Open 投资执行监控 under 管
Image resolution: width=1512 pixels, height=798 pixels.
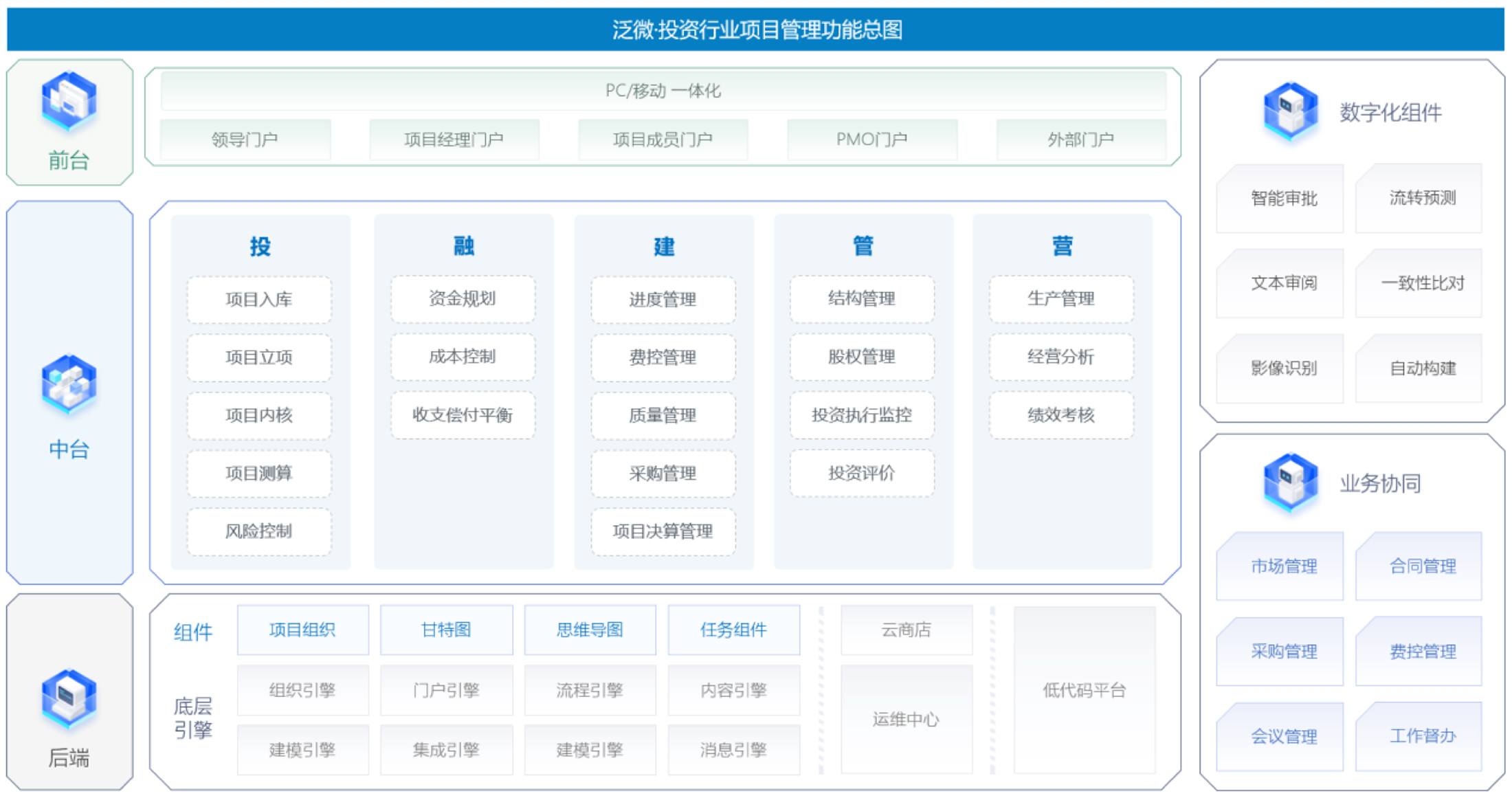point(862,415)
